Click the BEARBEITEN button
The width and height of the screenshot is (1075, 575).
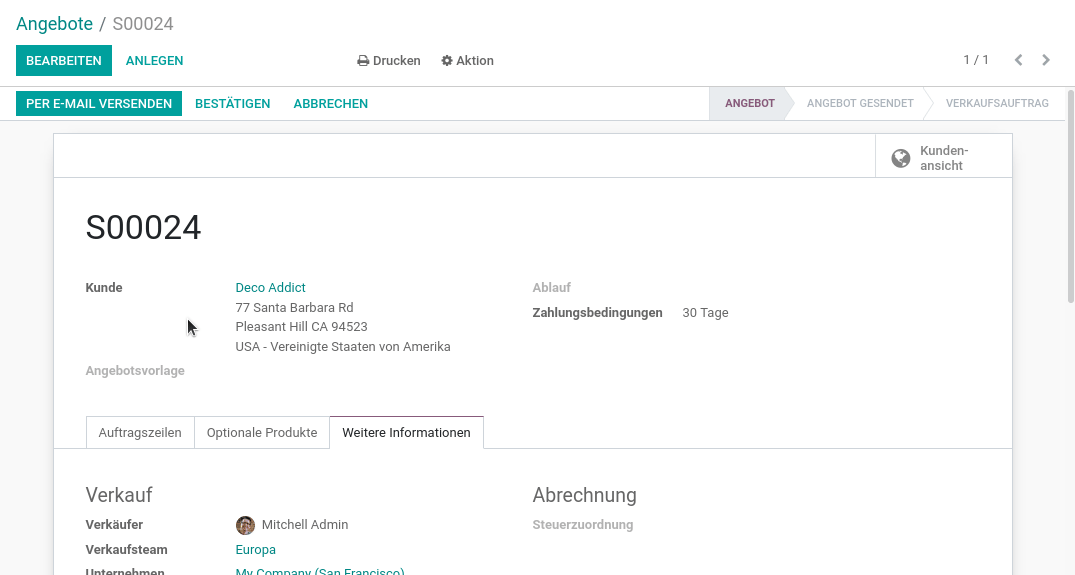(x=64, y=60)
